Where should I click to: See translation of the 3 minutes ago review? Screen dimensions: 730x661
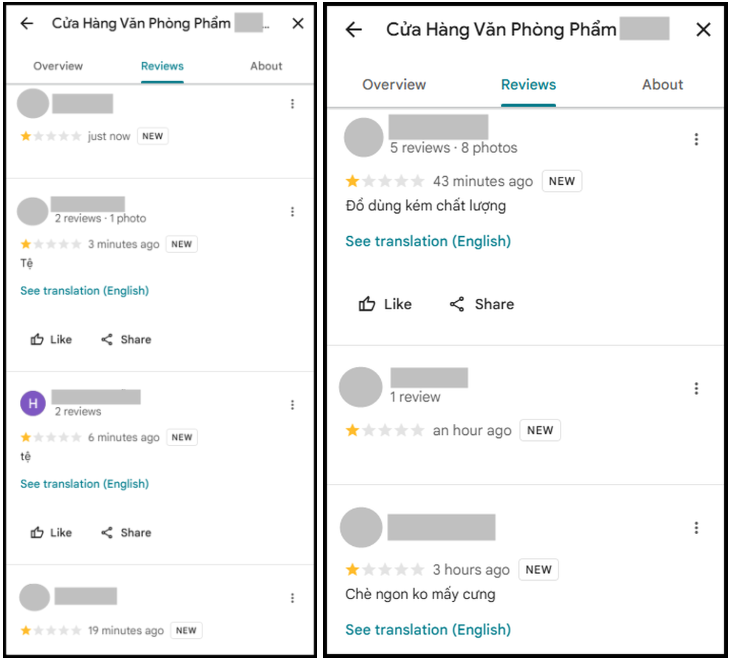click(84, 290)
